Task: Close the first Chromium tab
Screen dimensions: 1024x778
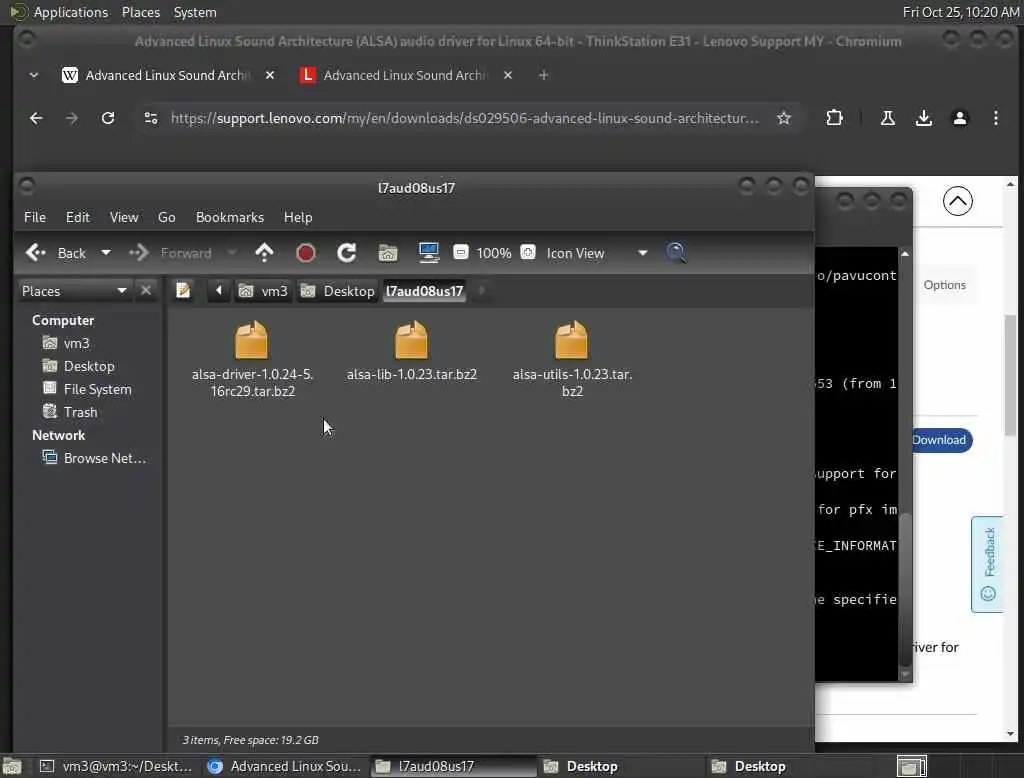Action: [270, 75]
